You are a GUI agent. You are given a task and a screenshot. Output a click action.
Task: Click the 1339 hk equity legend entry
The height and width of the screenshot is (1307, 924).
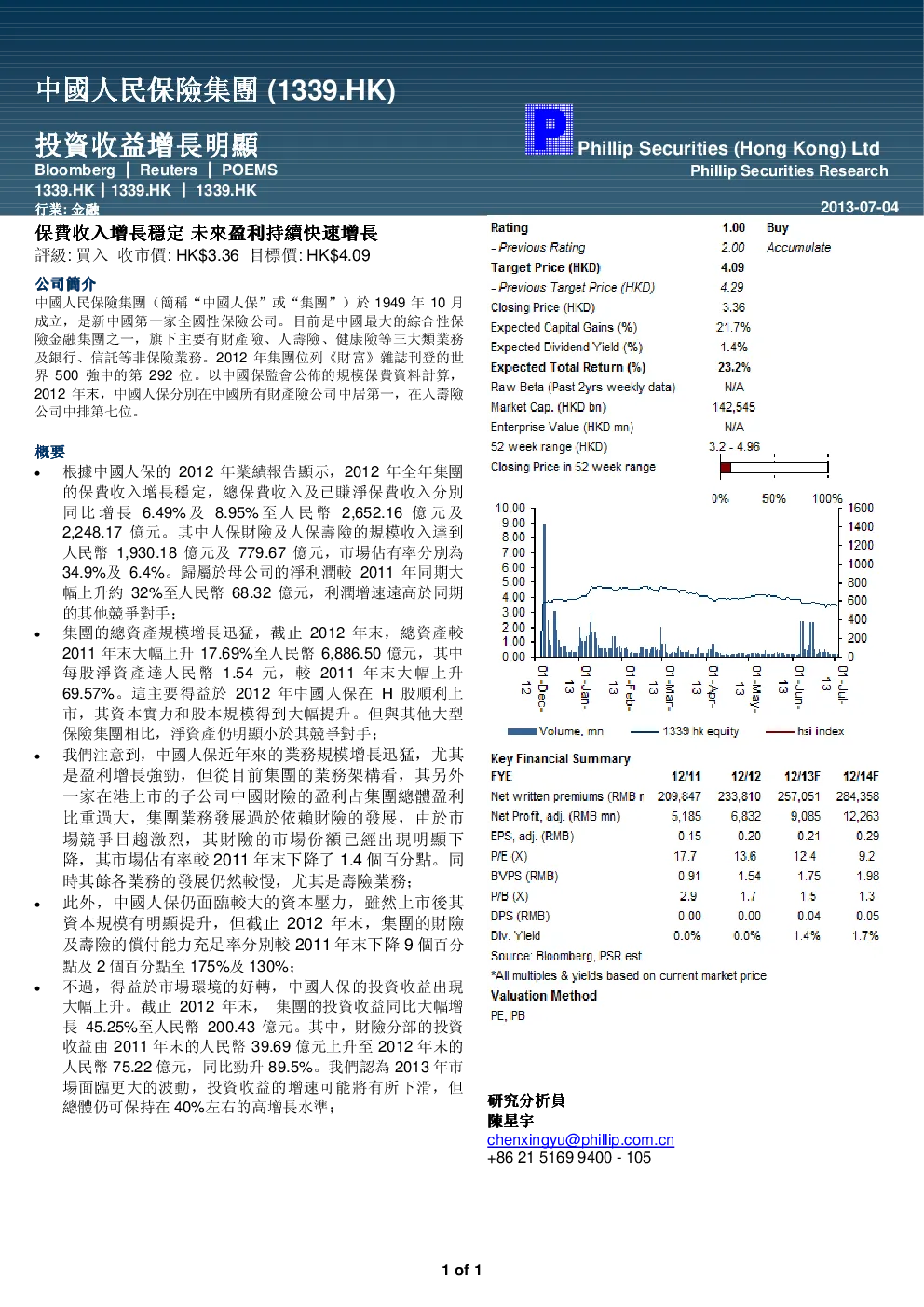(685, 731)
